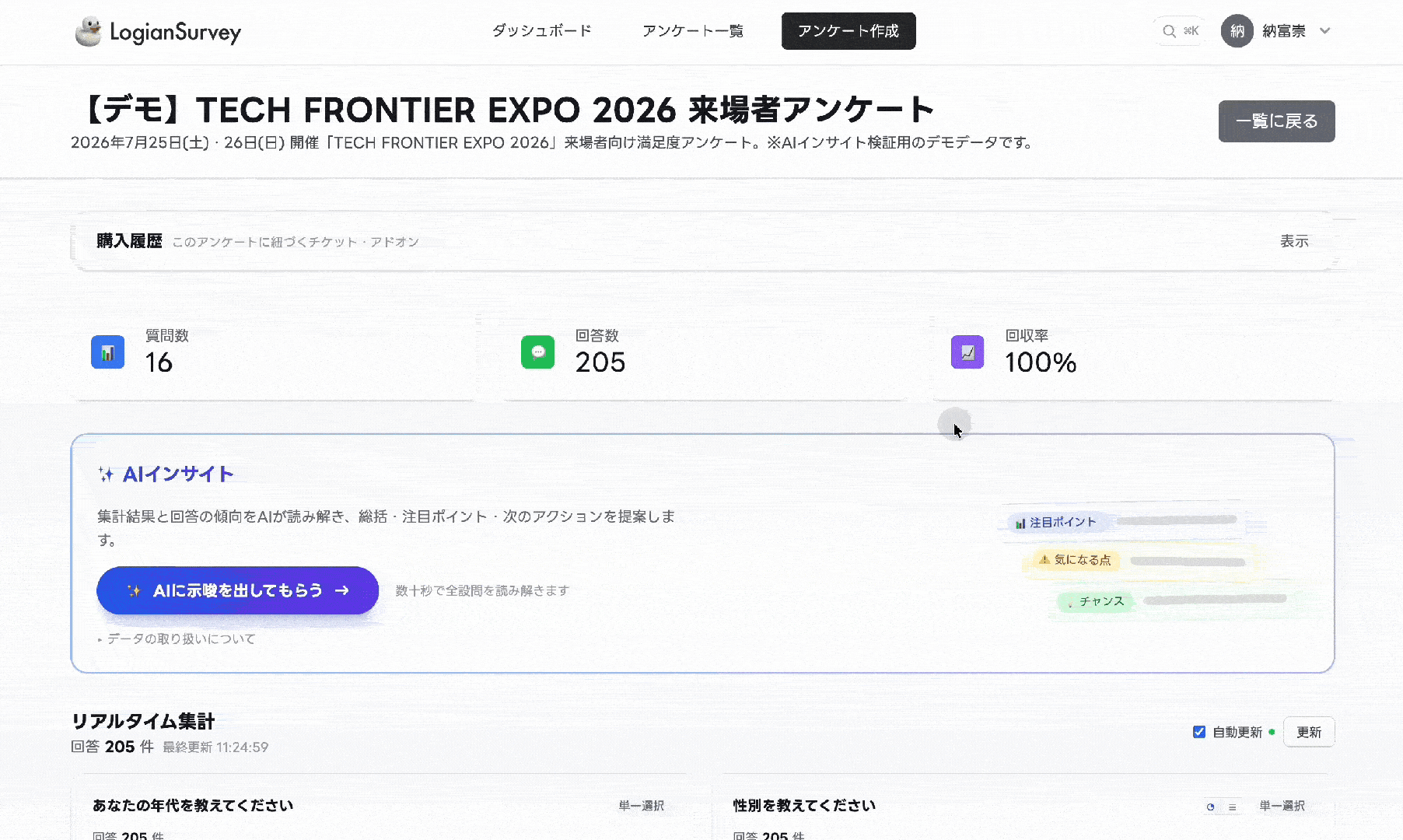1403x840 pixels.
Task: Click the 納 user avatar circle
Action: [x=1237, y=31]
